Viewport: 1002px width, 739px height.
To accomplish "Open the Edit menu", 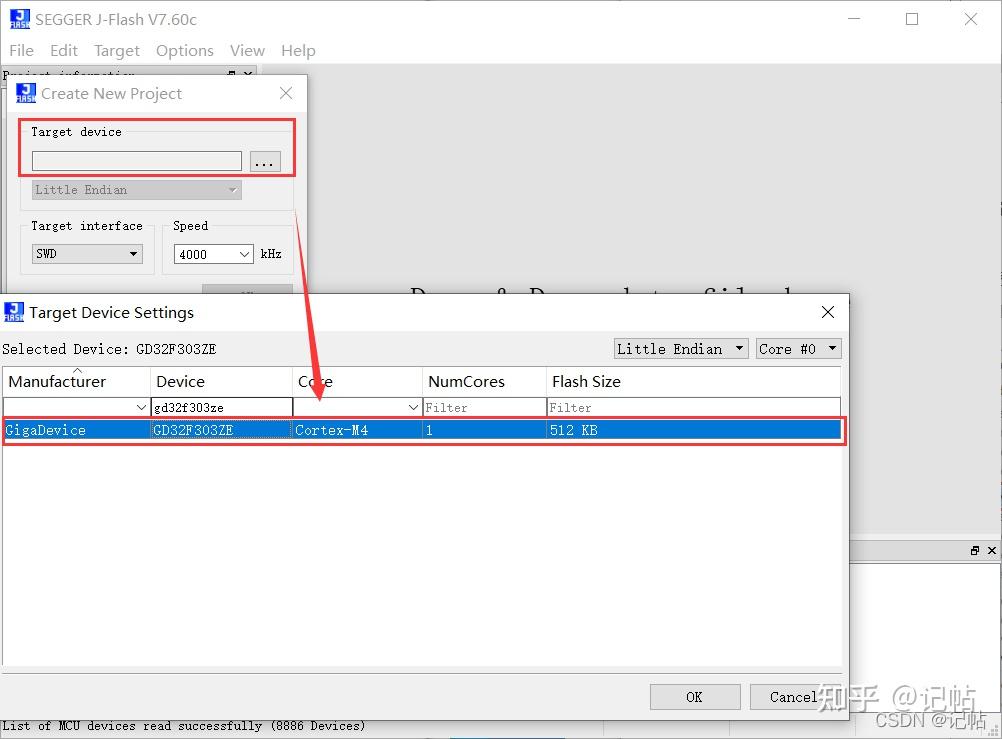I will (x=64, y=51).
